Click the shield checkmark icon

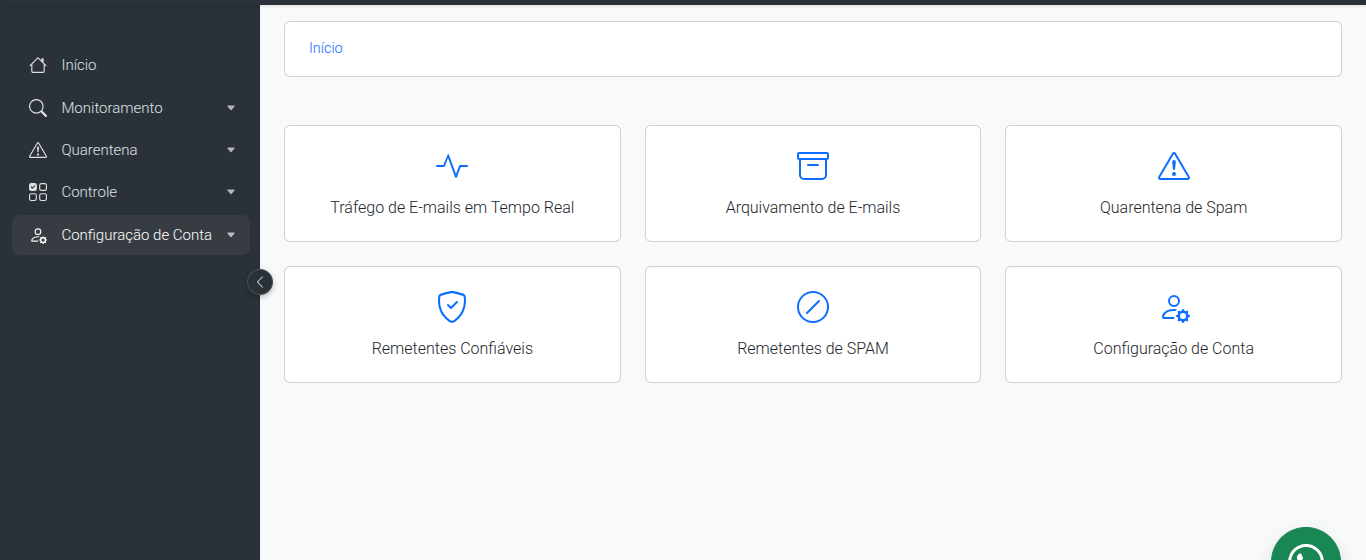click(x=452, y=307)
